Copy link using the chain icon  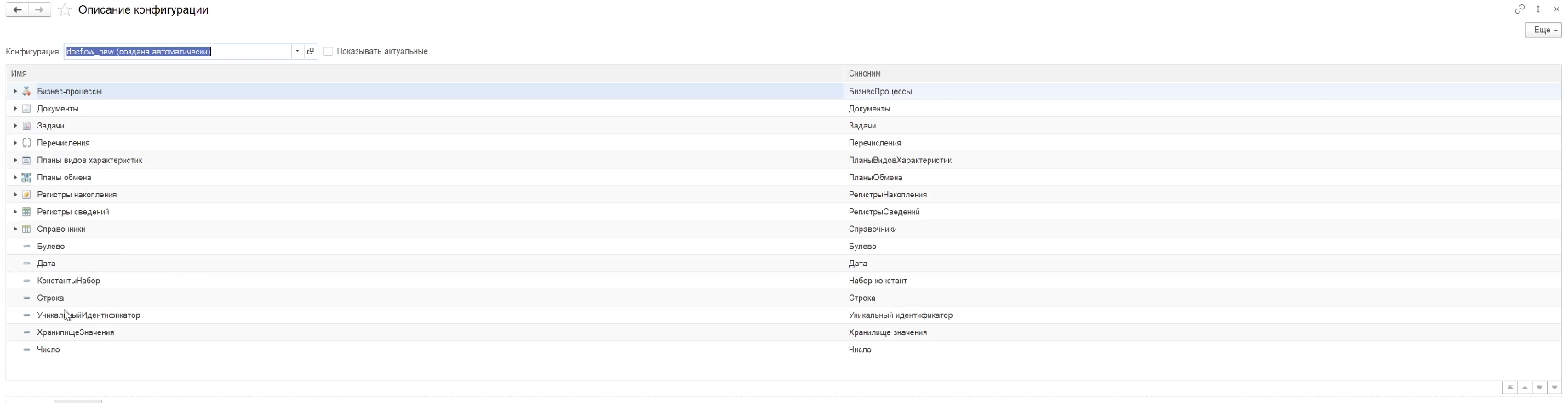pyautogui.click(x=1519, y=9)
